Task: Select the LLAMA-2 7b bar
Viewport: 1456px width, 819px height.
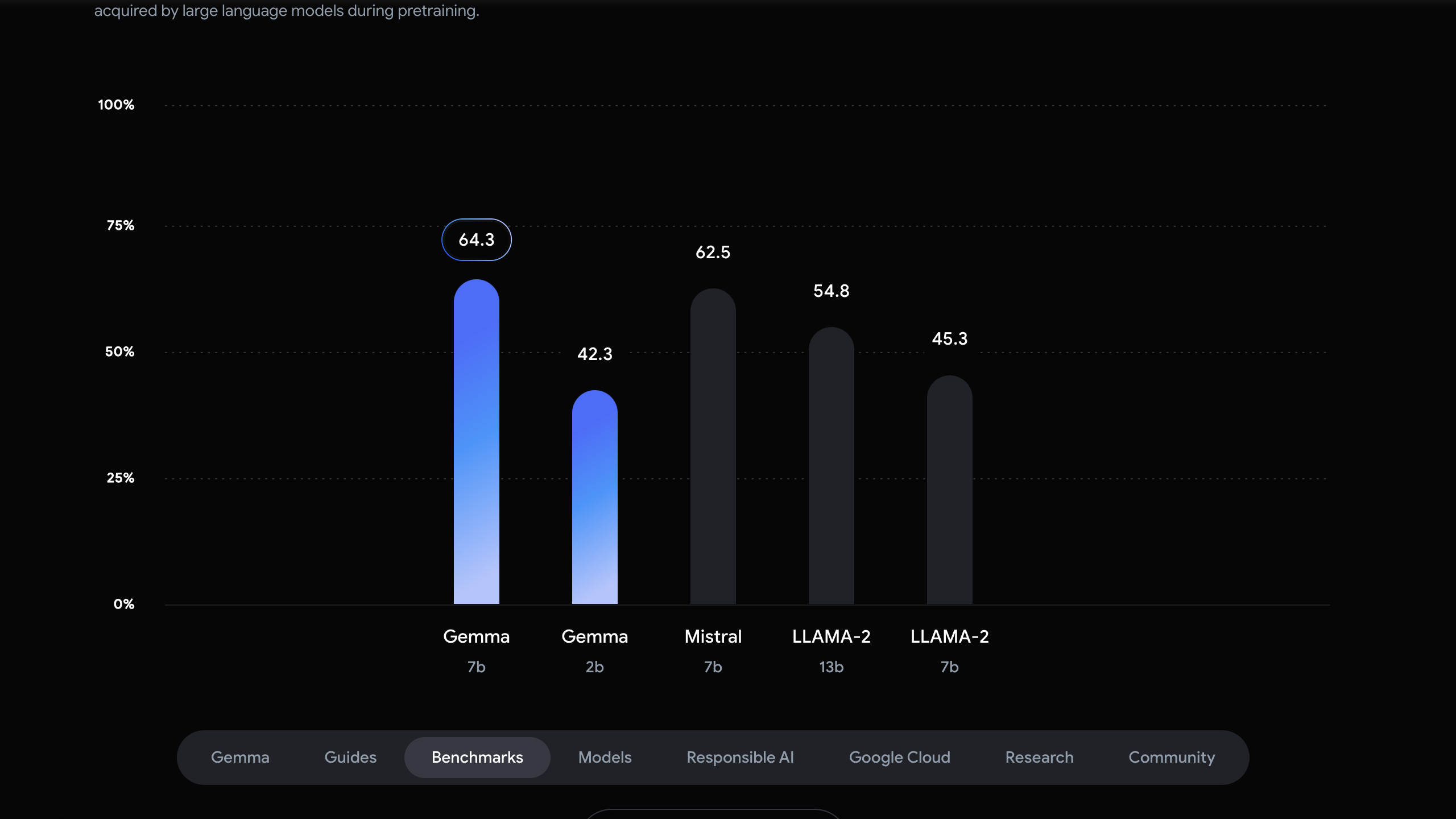Action: coord(950,490)
